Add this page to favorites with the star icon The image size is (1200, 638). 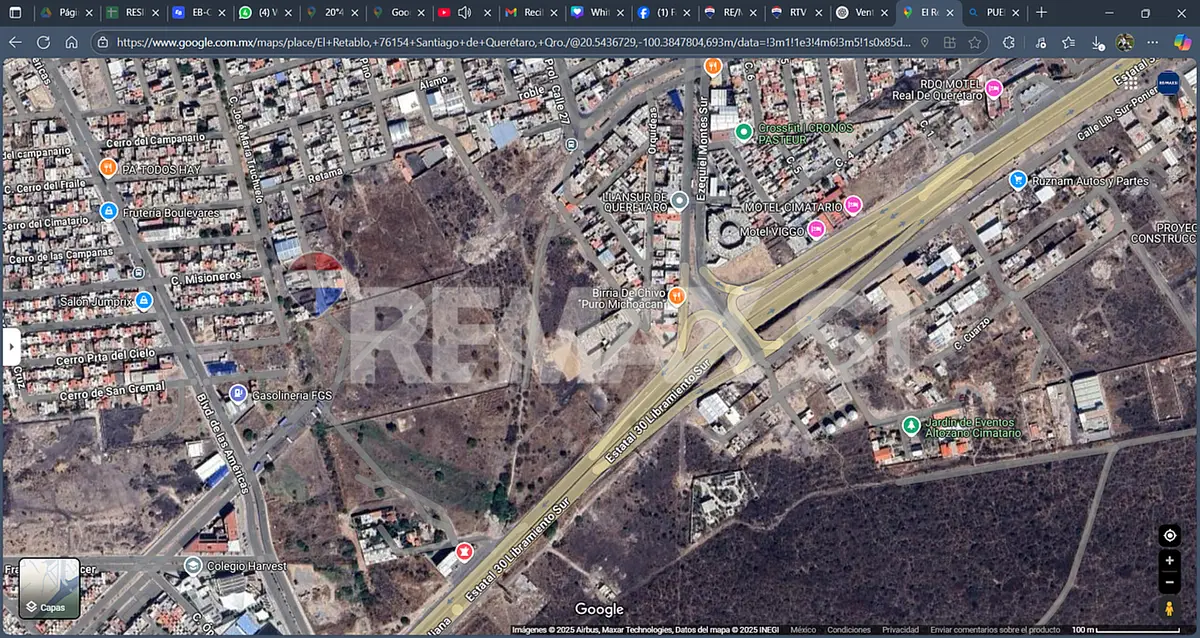974,43
